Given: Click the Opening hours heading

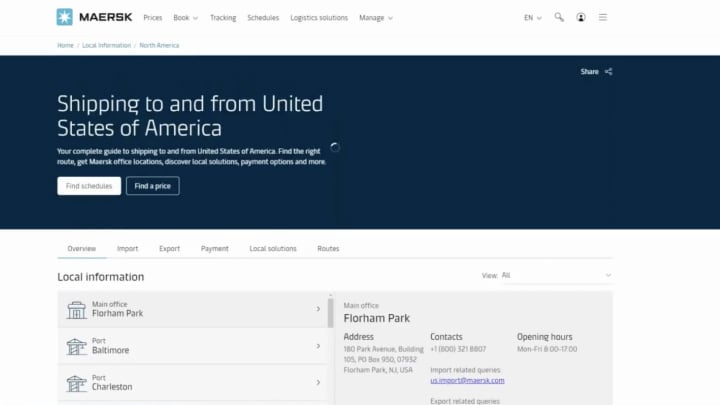Looking at the screenshot, I should tap(545, 337).
